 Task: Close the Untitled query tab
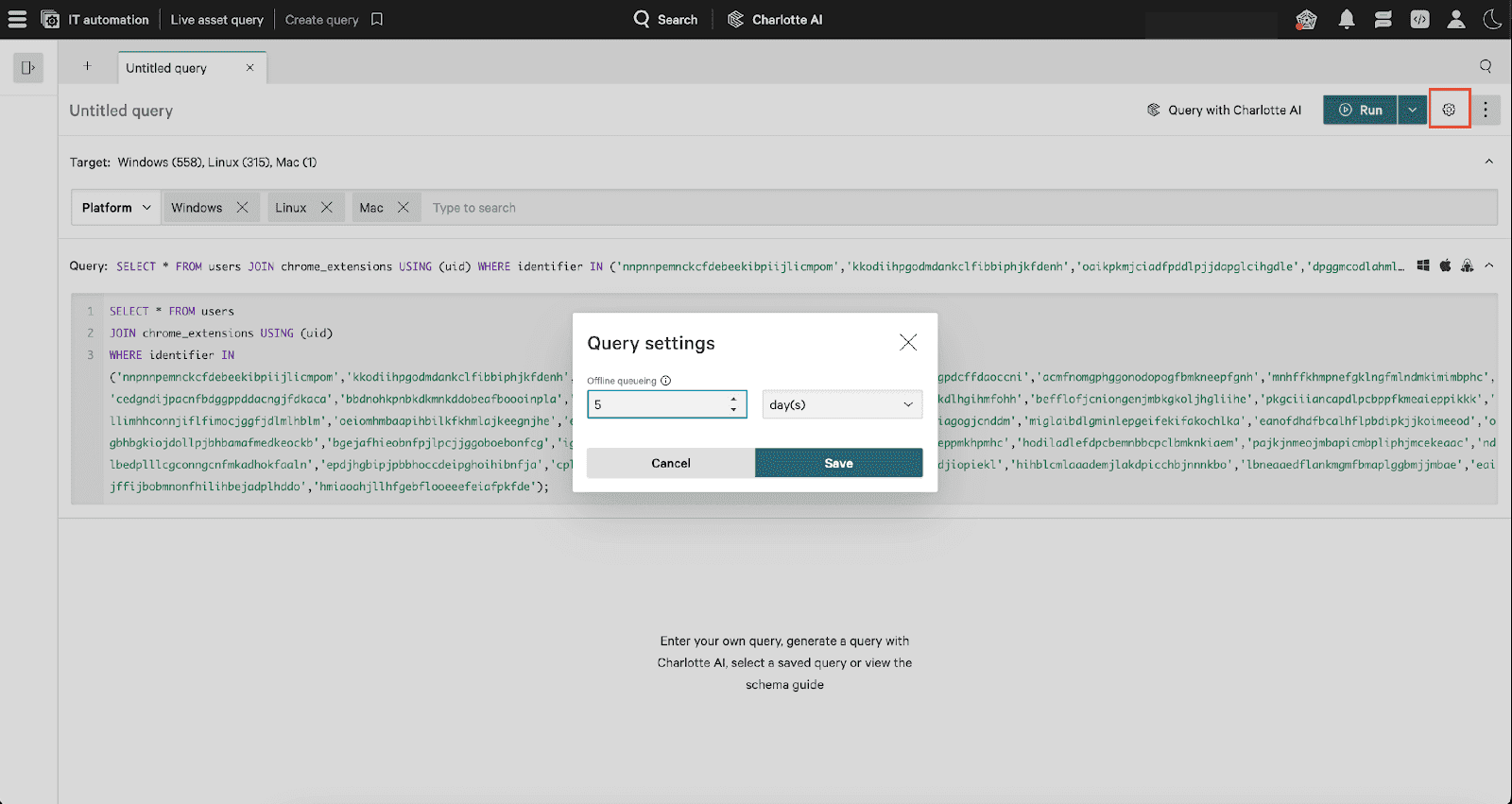249,67
